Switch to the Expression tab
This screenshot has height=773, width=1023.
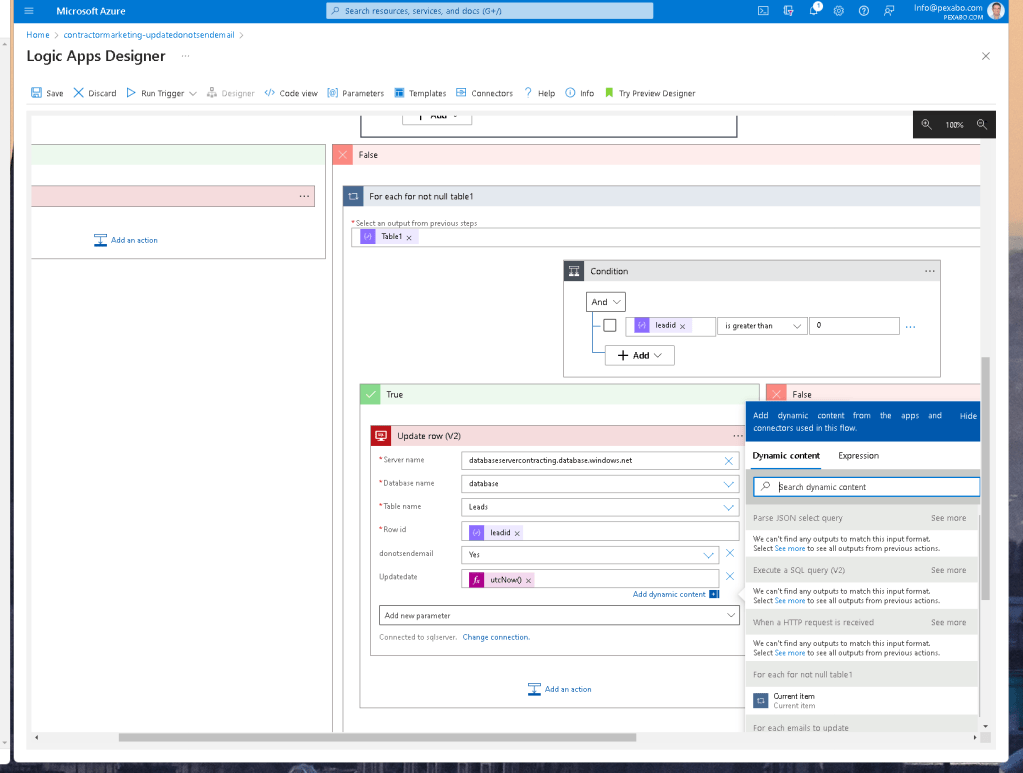click(858, 455)
